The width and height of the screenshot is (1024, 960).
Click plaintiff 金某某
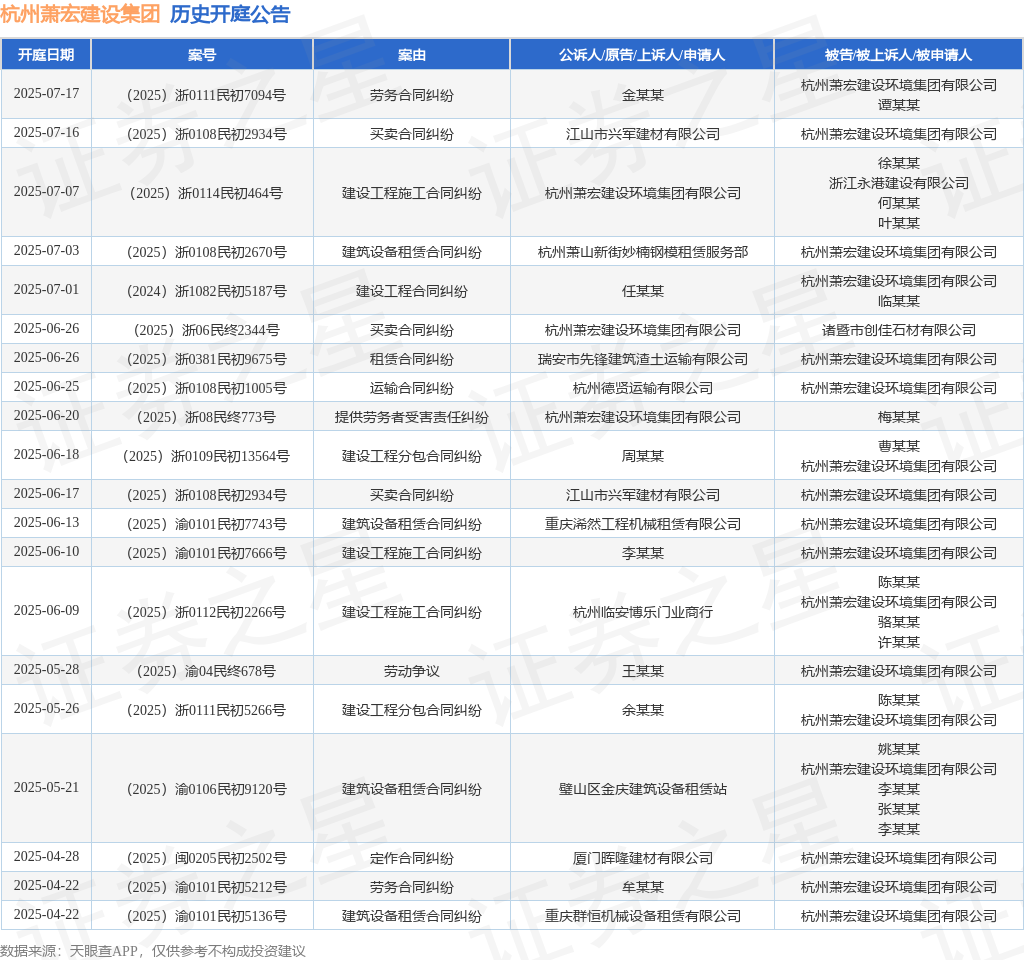point(643,95)
